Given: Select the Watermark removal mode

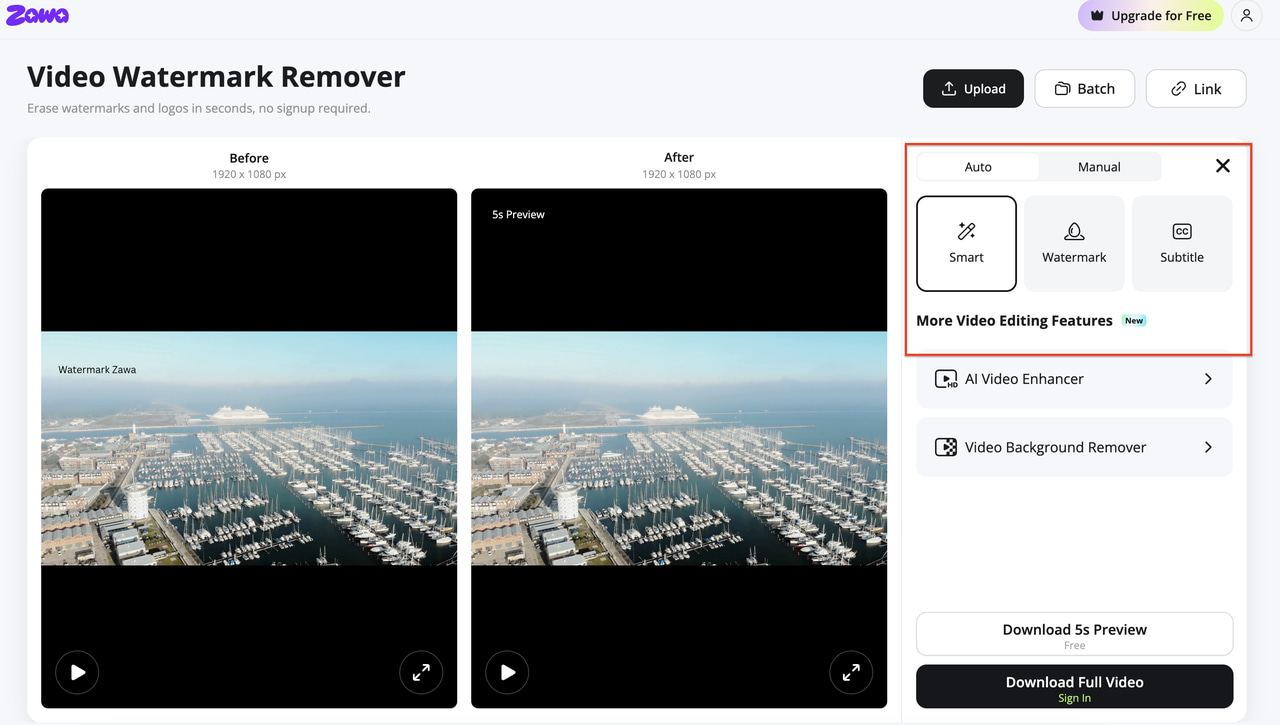Looking at the screenshot, I should [x=1074, y=243].
